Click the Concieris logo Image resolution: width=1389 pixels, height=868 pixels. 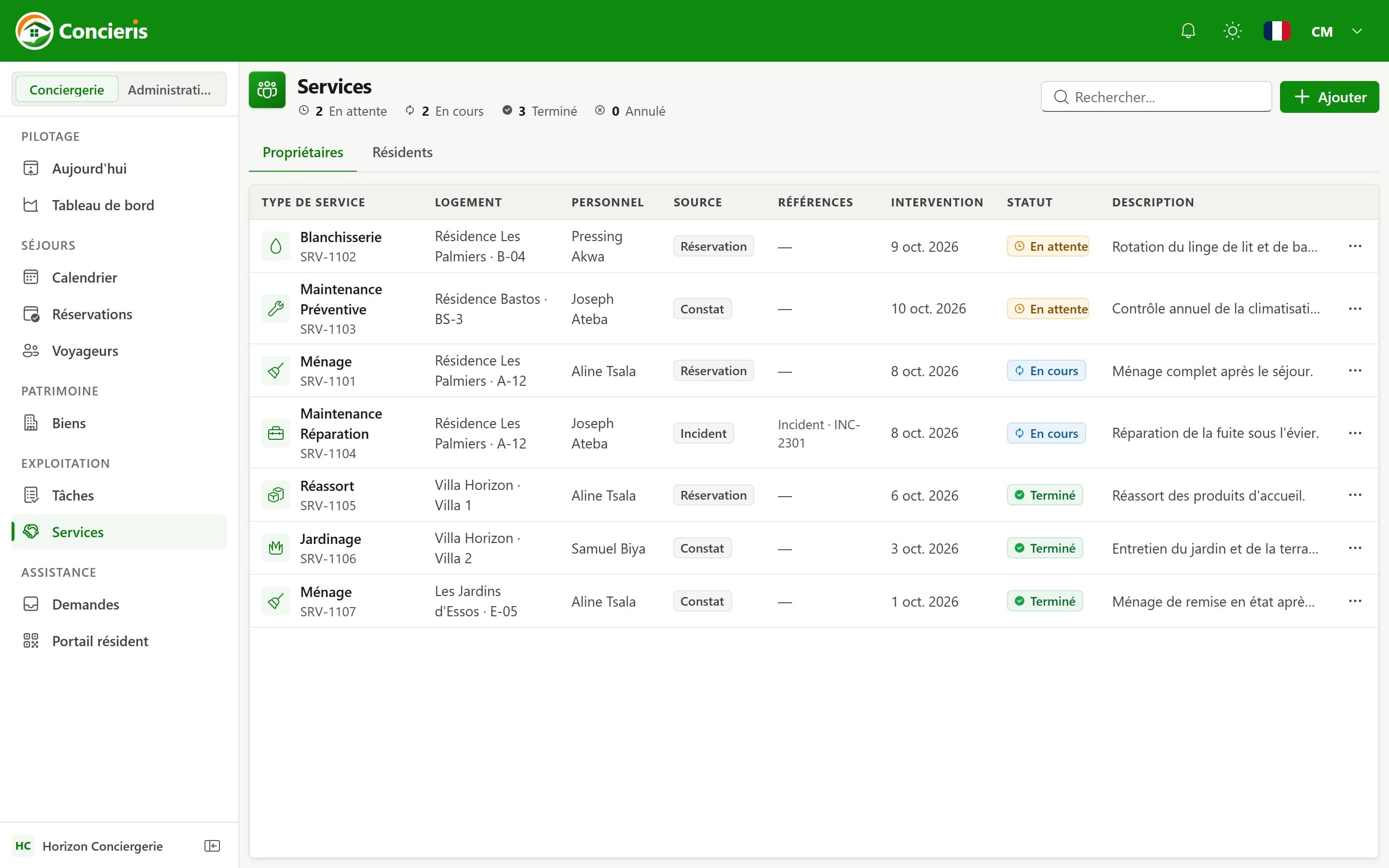82,31
